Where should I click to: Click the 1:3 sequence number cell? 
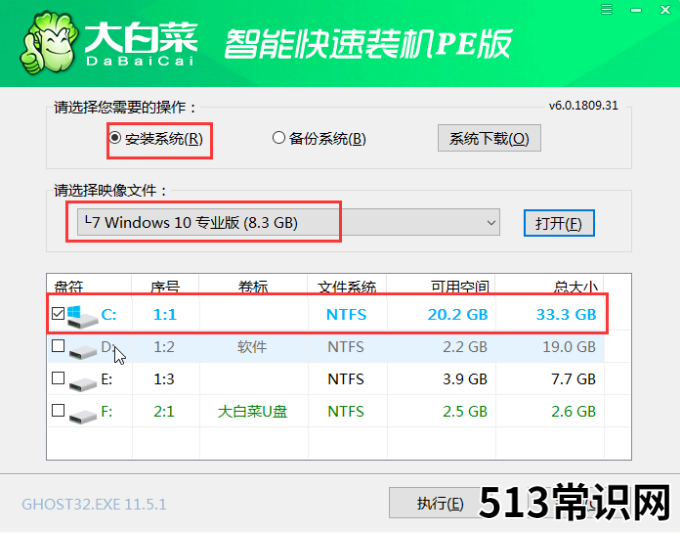pyautogui.click(x=164, y=379)
